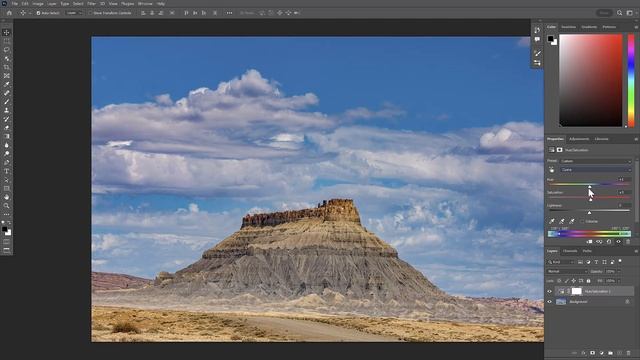Viewport: 640px width, 360px height.
Task: Open the Layers panel flyout menu
Action: [x=636, y=251]
